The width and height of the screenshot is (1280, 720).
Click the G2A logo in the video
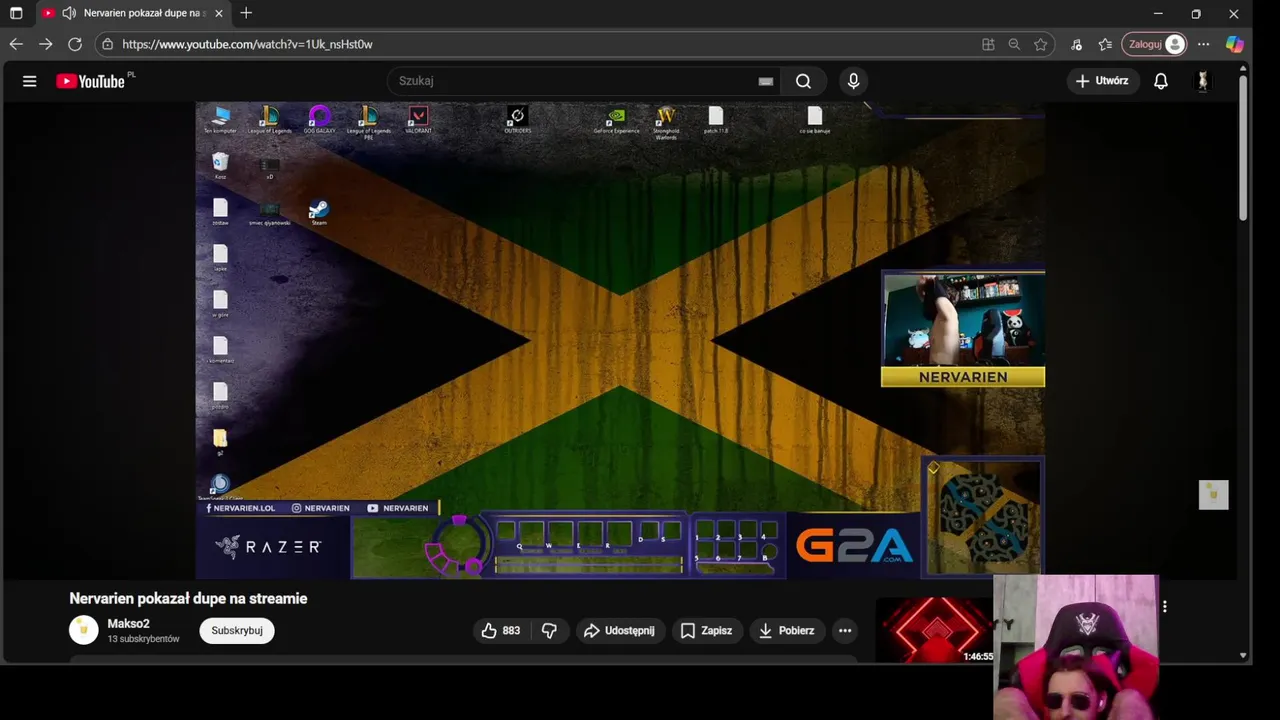click(854, 546)
